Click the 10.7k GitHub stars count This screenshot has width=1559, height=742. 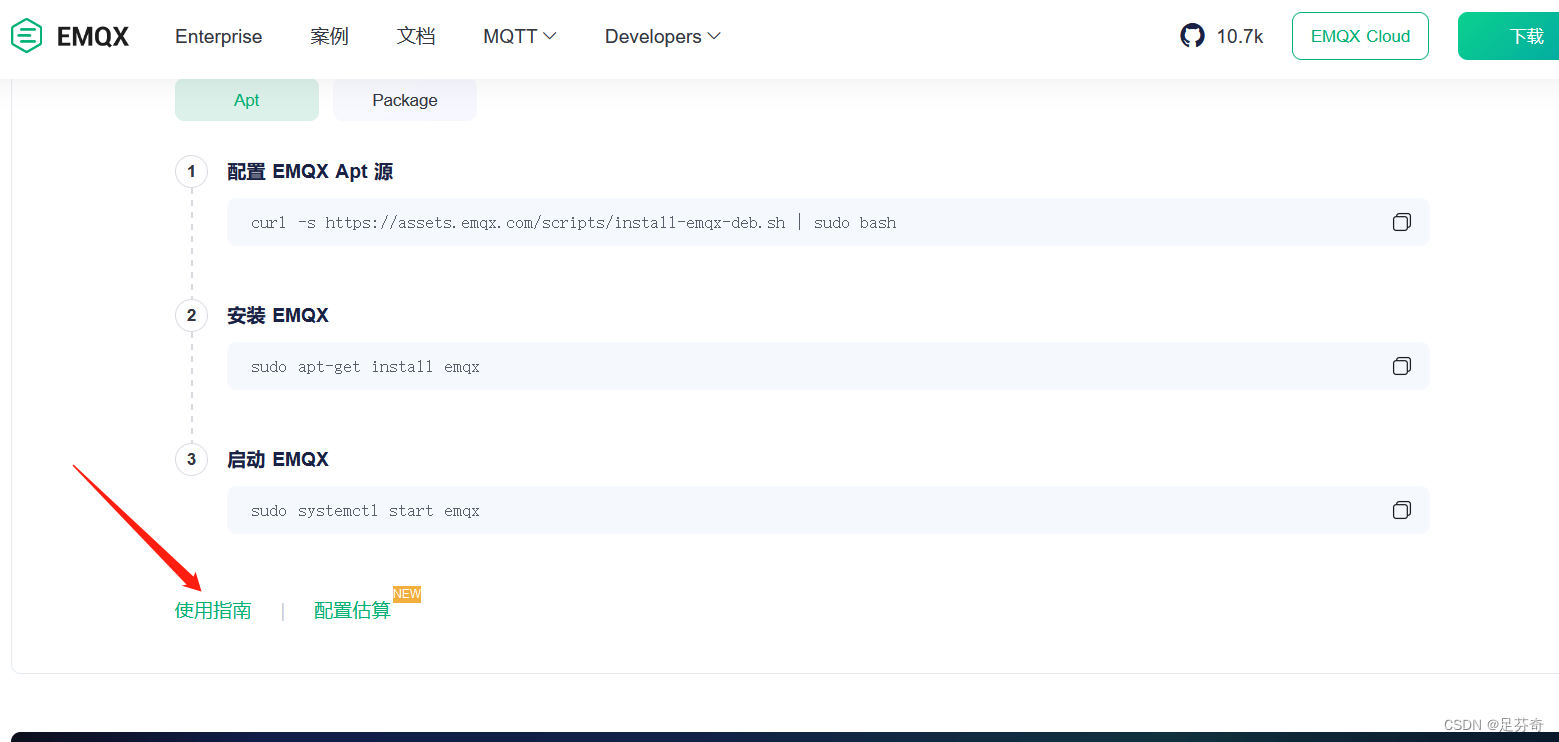(1240, 36)
